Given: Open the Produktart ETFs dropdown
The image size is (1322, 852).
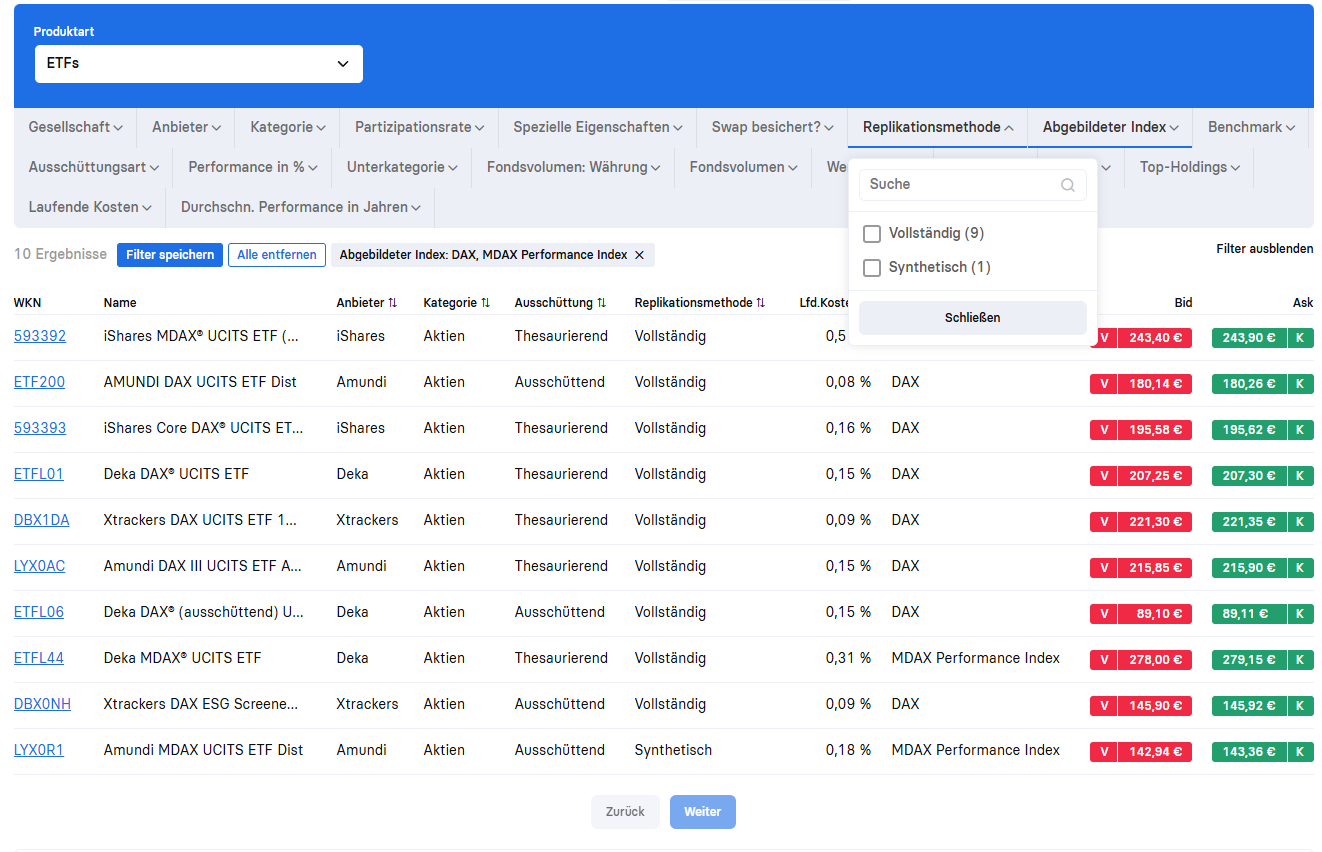Looking at the screenshot, I should click(198, 64).
